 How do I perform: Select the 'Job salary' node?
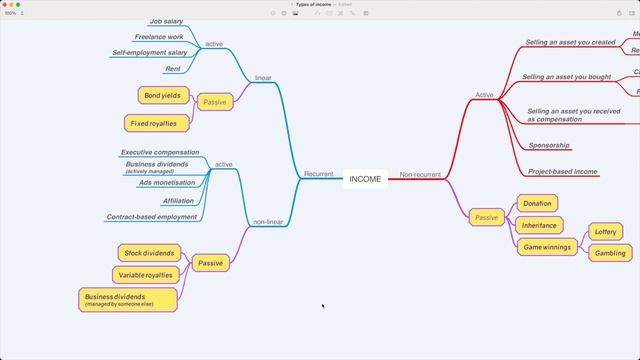click(x=167, y=21)
